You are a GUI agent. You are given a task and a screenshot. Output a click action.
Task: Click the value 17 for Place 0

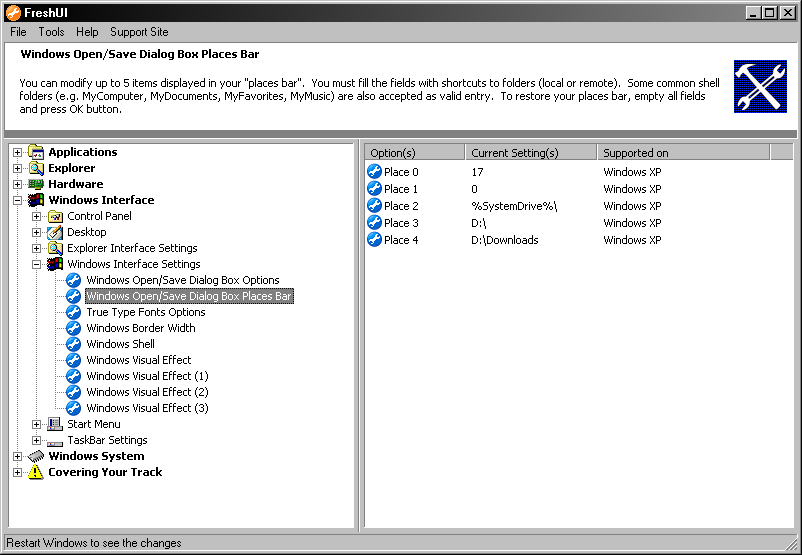(x=477, y=172)
